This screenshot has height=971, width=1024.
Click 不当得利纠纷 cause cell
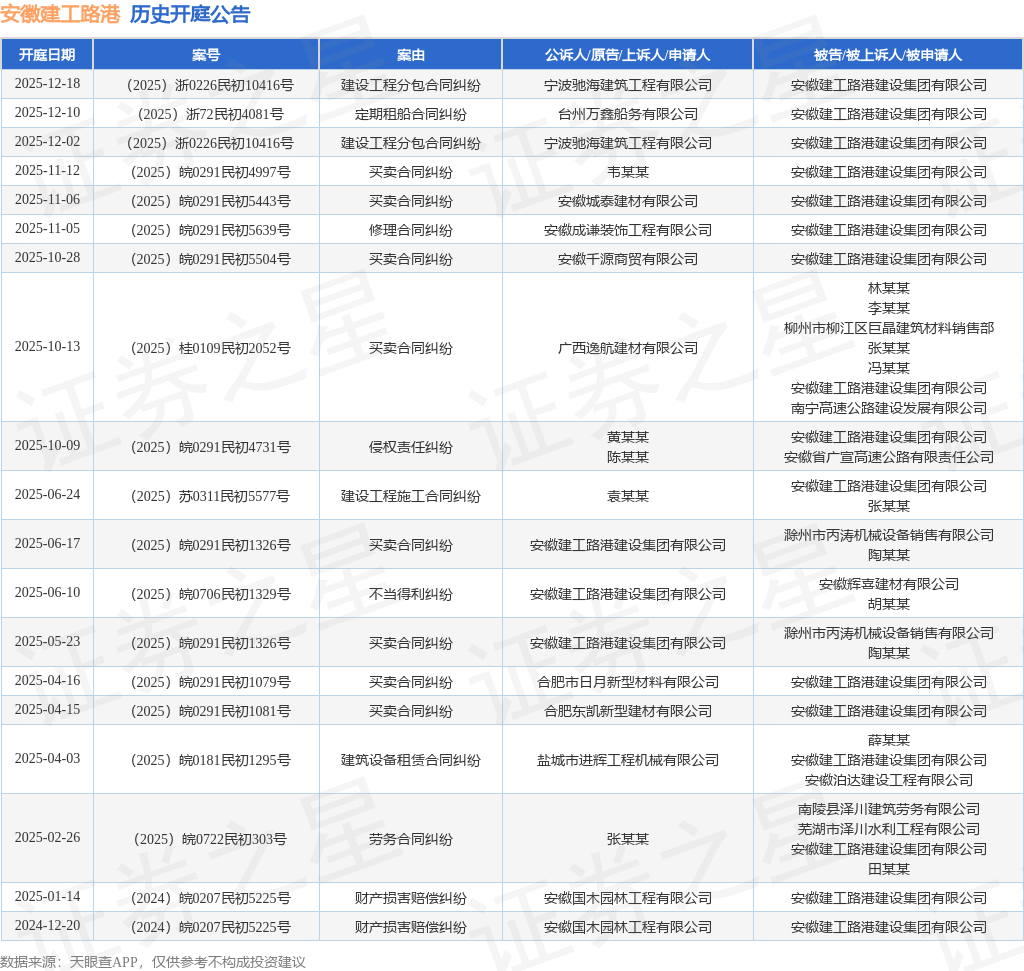click(411, 594)
